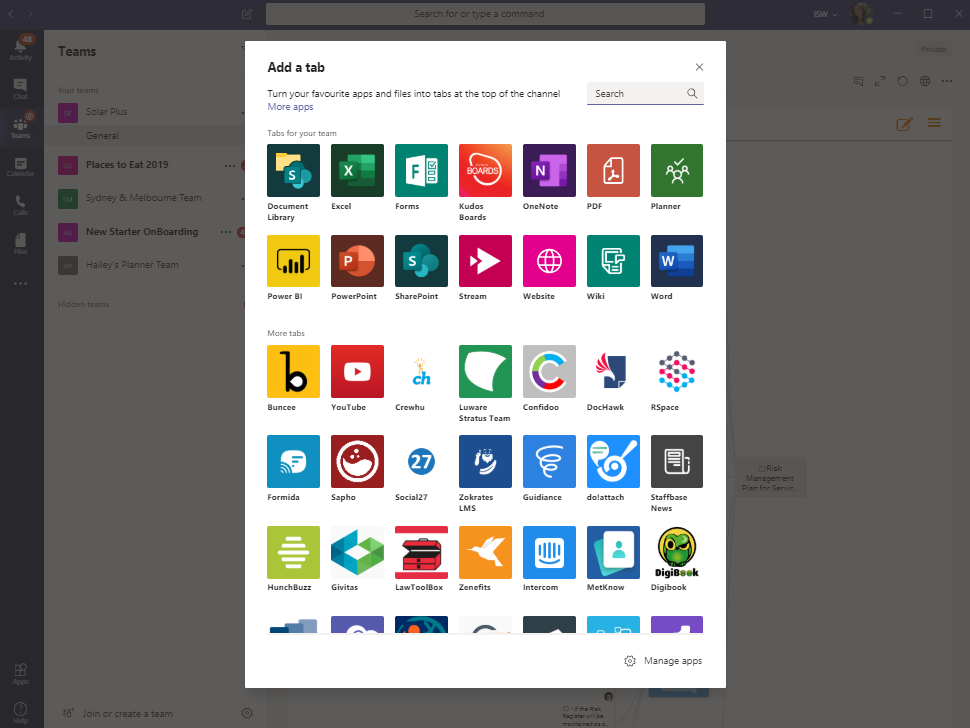
Task: Open Files in the left sidebar
Action: tap(20, 244)
